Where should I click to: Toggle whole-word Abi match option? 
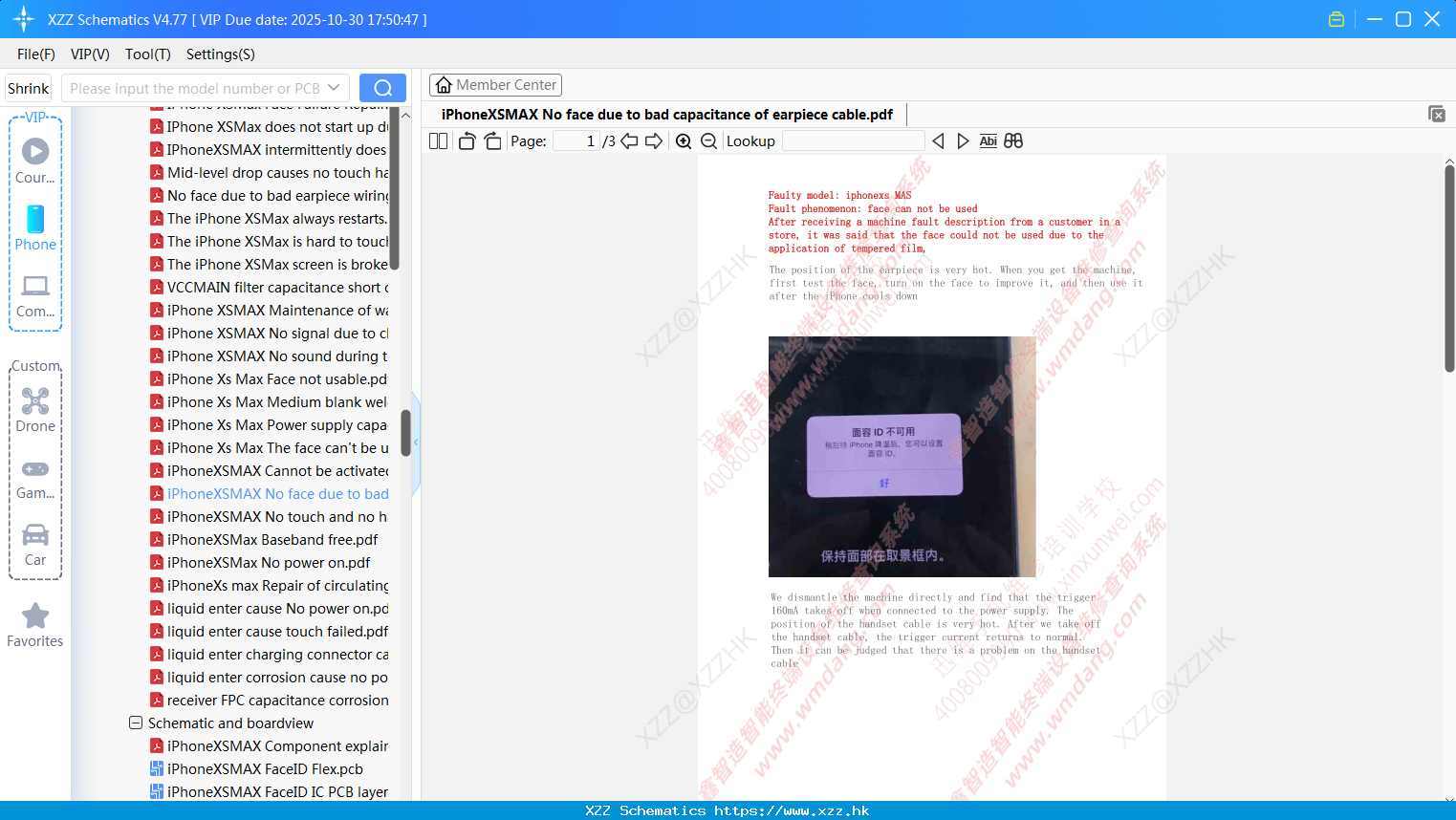[x=988, y=140]
